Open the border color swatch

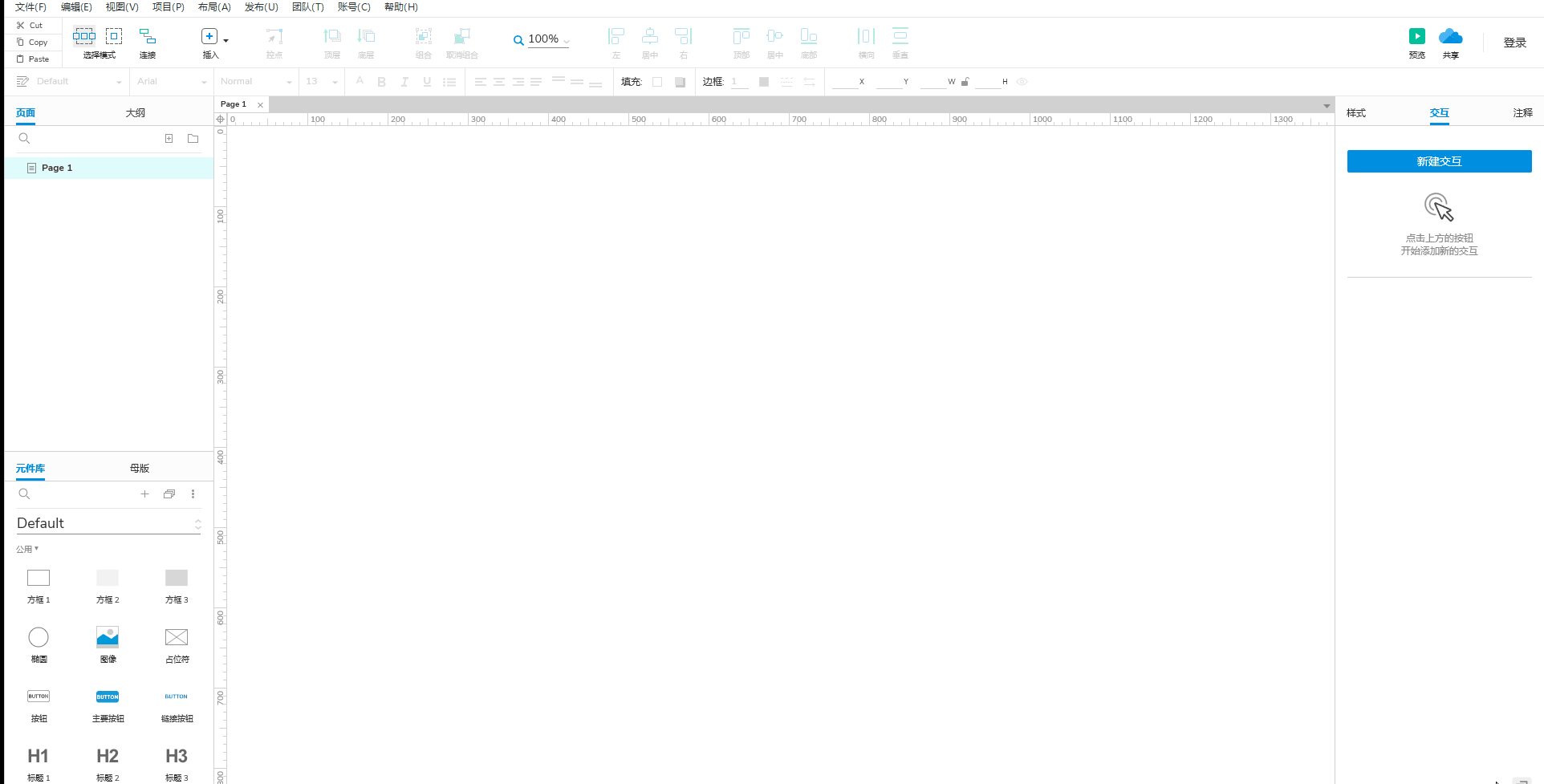[764, 82]
